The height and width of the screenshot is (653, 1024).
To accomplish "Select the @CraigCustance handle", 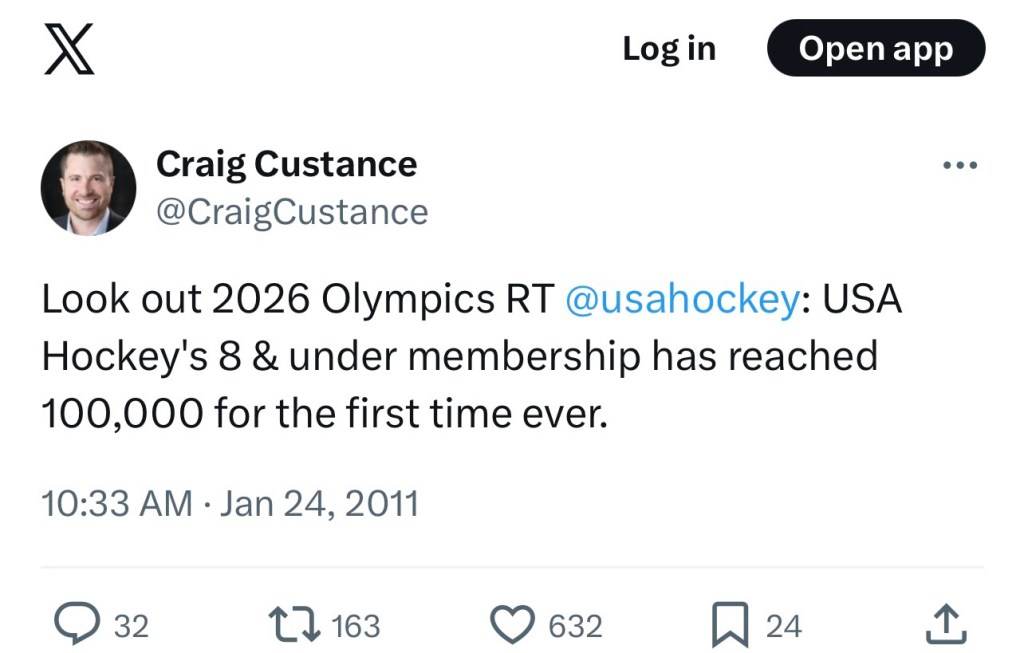I will point(292,211).
